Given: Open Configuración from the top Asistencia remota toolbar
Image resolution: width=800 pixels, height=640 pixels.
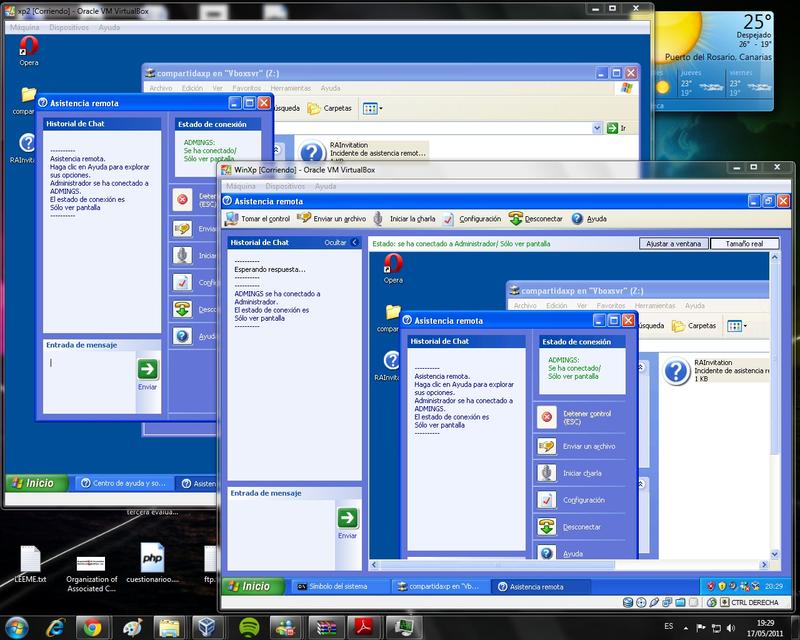Looking at the screenshot, I should pos(473,218).
